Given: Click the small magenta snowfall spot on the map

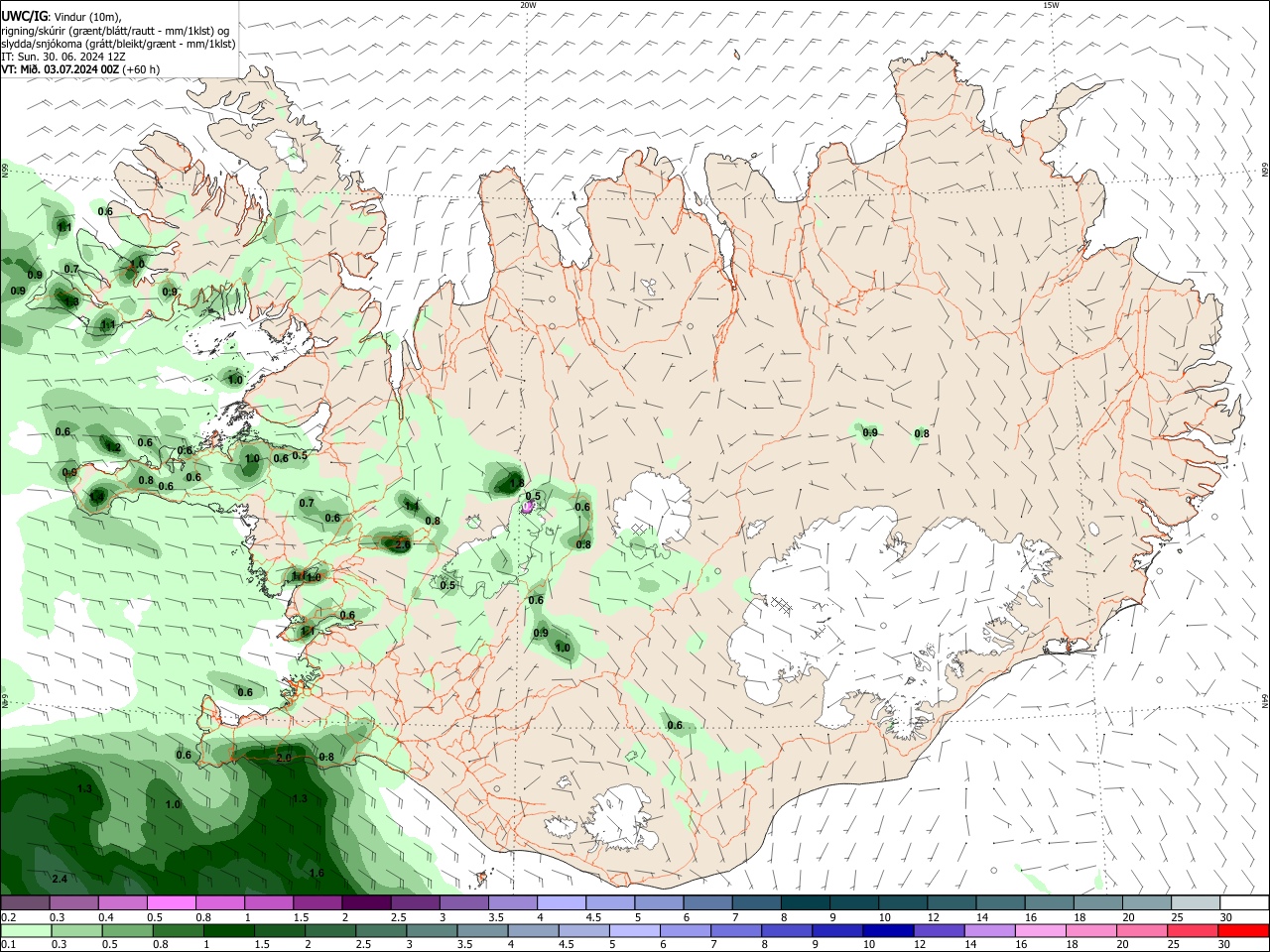Looking at the screenshot, I should [x=529, y=507].
